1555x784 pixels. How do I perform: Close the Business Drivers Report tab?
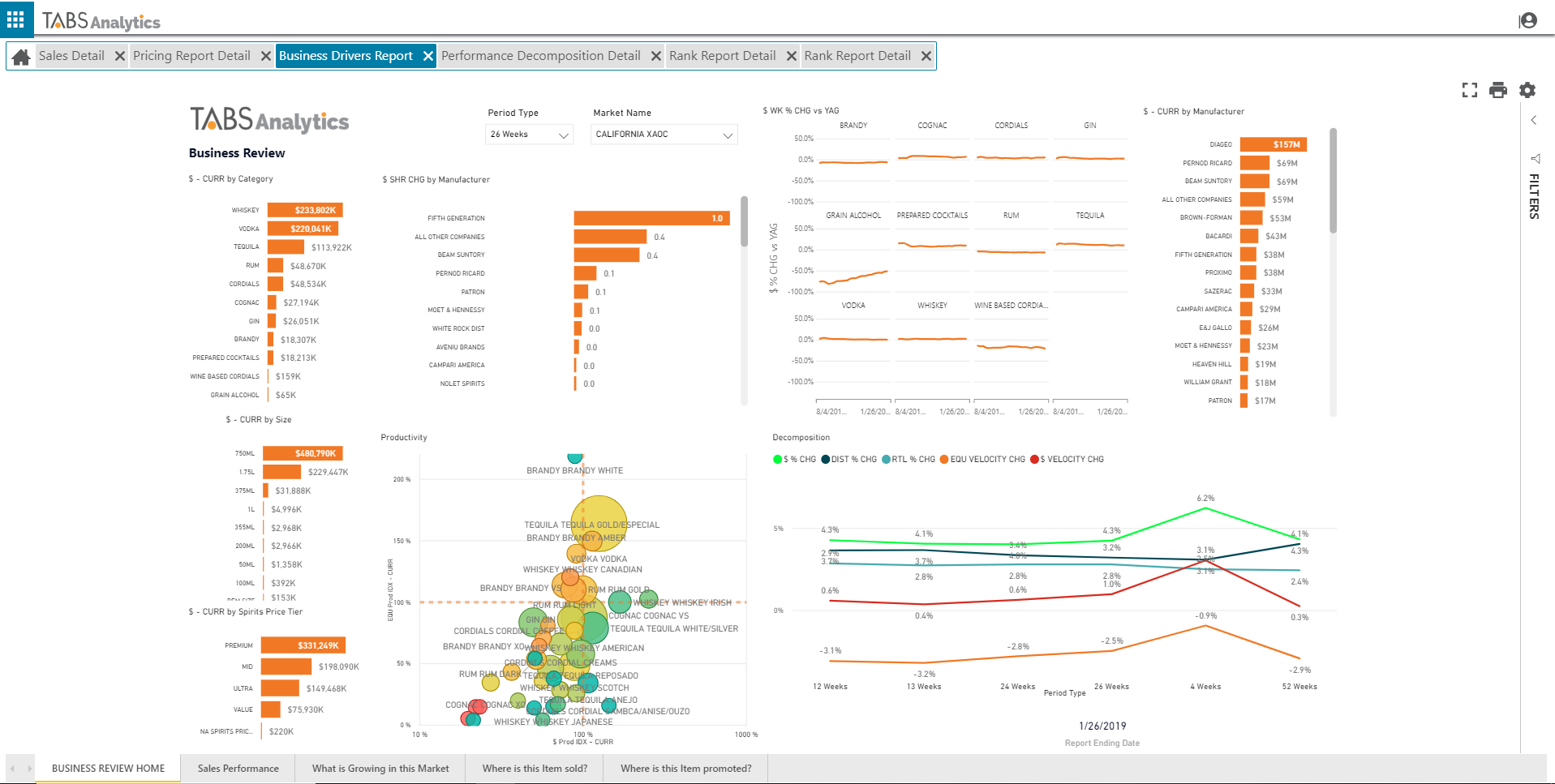[x=427, y=56]
